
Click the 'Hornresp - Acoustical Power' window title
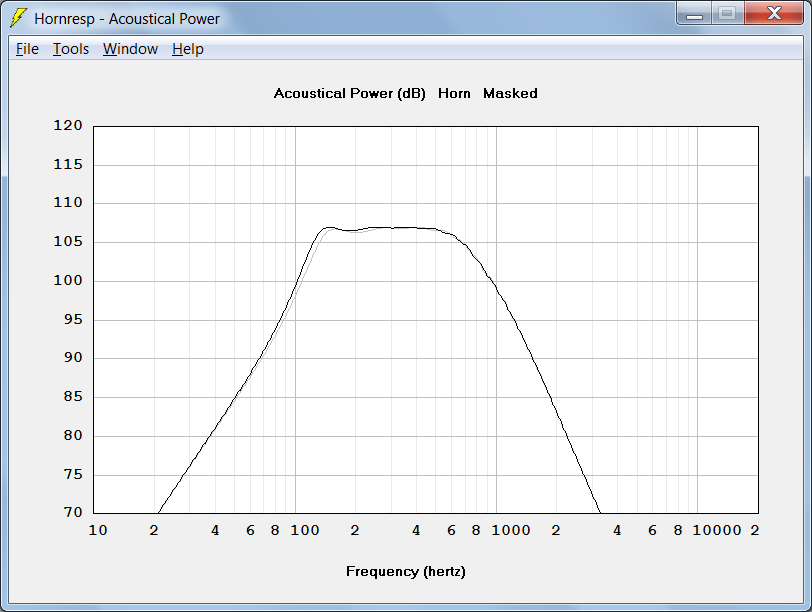coord(127,19)
